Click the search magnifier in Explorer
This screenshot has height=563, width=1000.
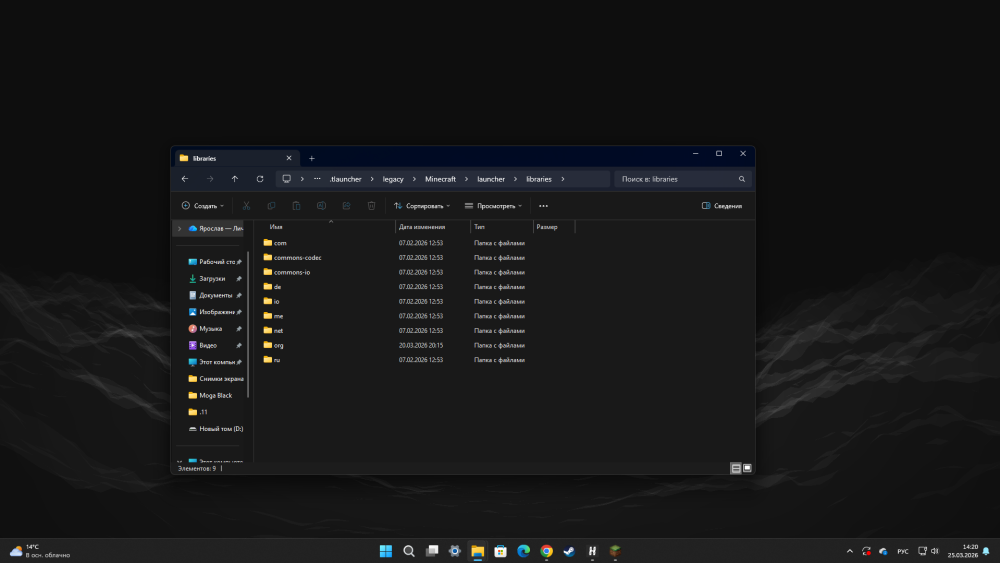point(742,179)
